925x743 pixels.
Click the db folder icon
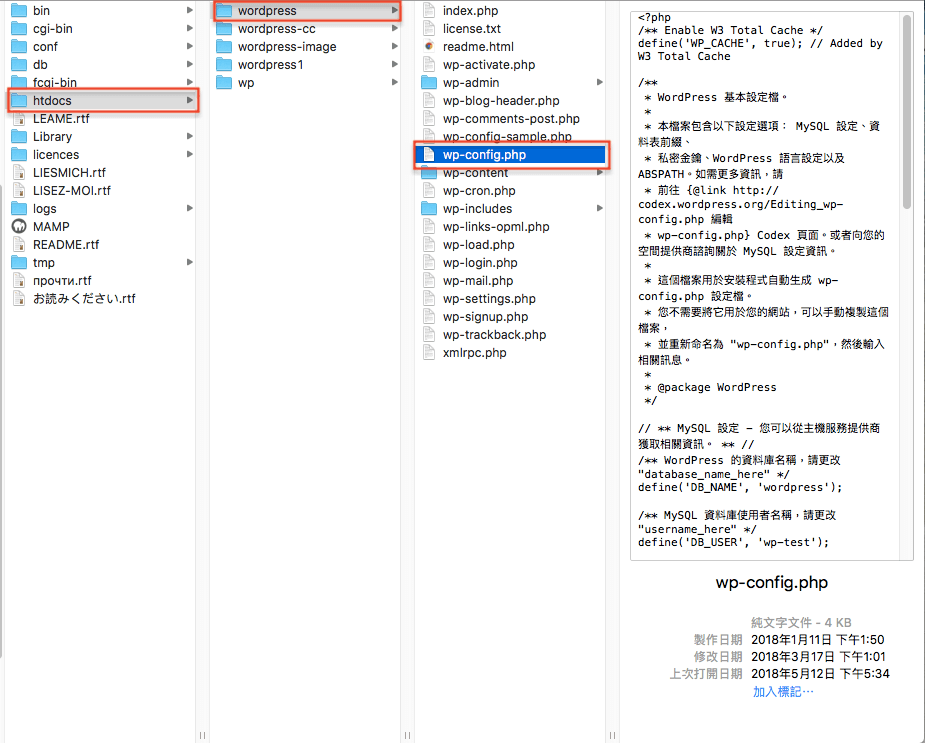(x=19, y=64)
